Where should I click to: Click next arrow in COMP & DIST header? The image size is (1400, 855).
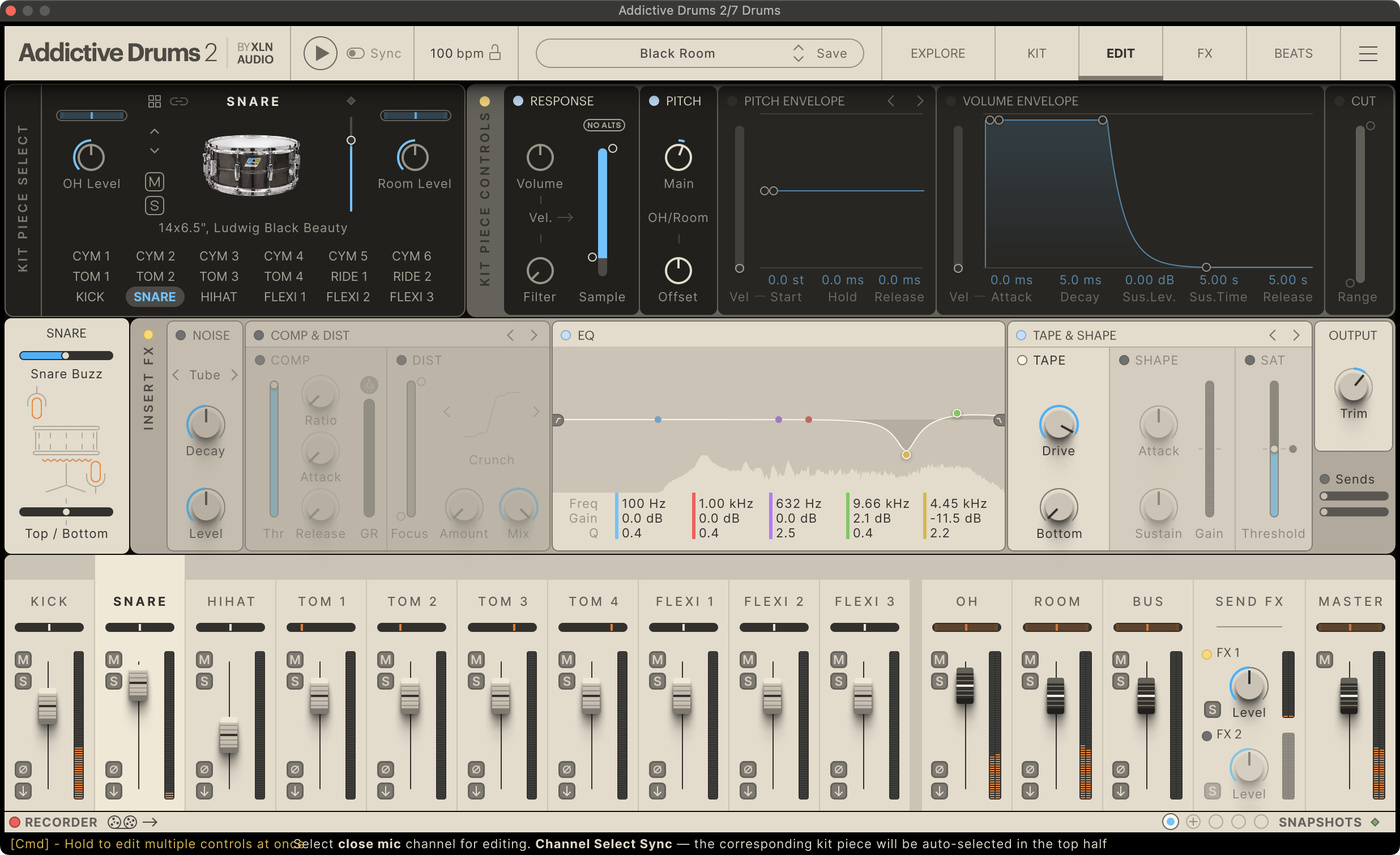pyautogui.click(x=534, y=335)
